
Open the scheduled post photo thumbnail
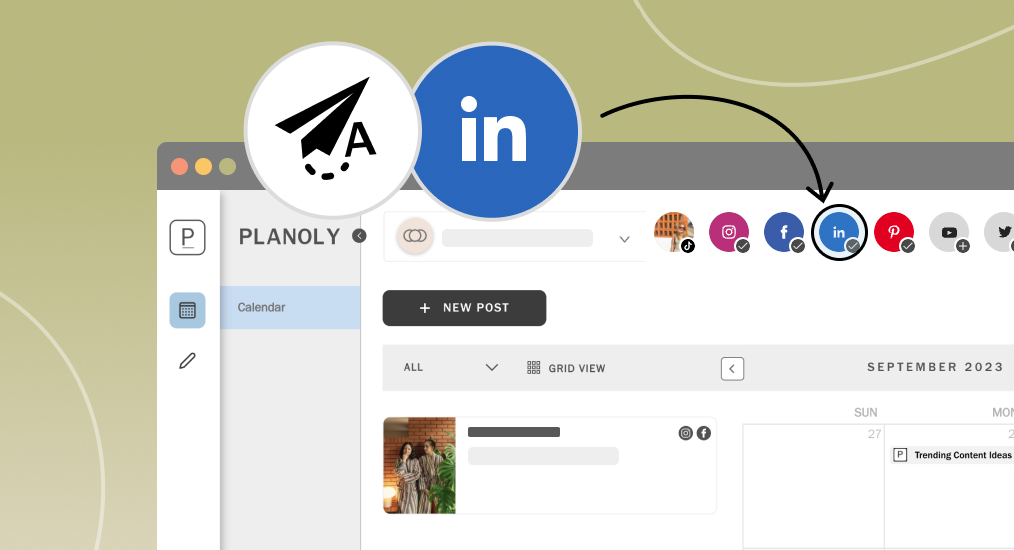click(x=420, y=465)
